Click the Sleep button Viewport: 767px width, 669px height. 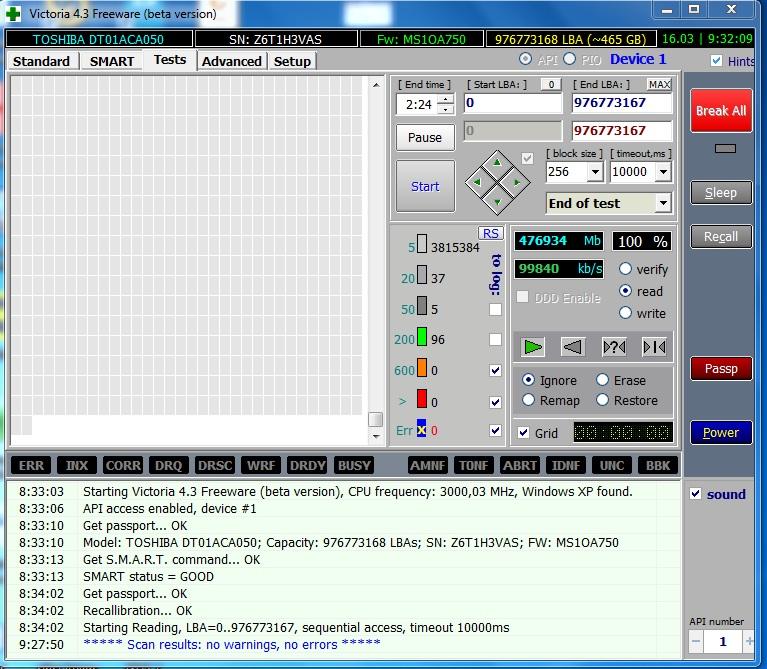pos(721,192)
